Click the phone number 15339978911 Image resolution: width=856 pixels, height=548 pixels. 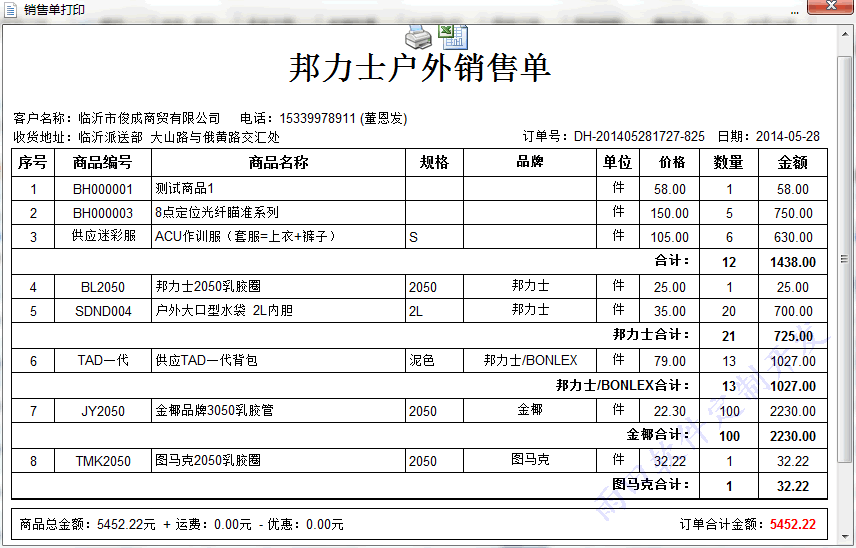pyautogui.click(x=317, y=118)
